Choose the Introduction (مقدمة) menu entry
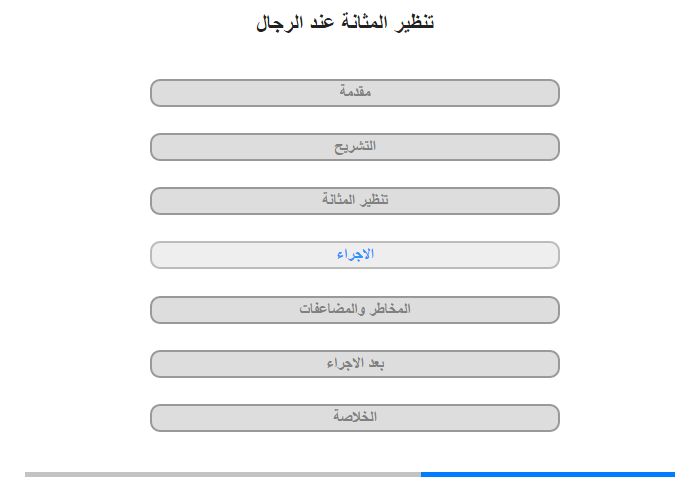Screen dimensions: 700x480 (355, 93)
